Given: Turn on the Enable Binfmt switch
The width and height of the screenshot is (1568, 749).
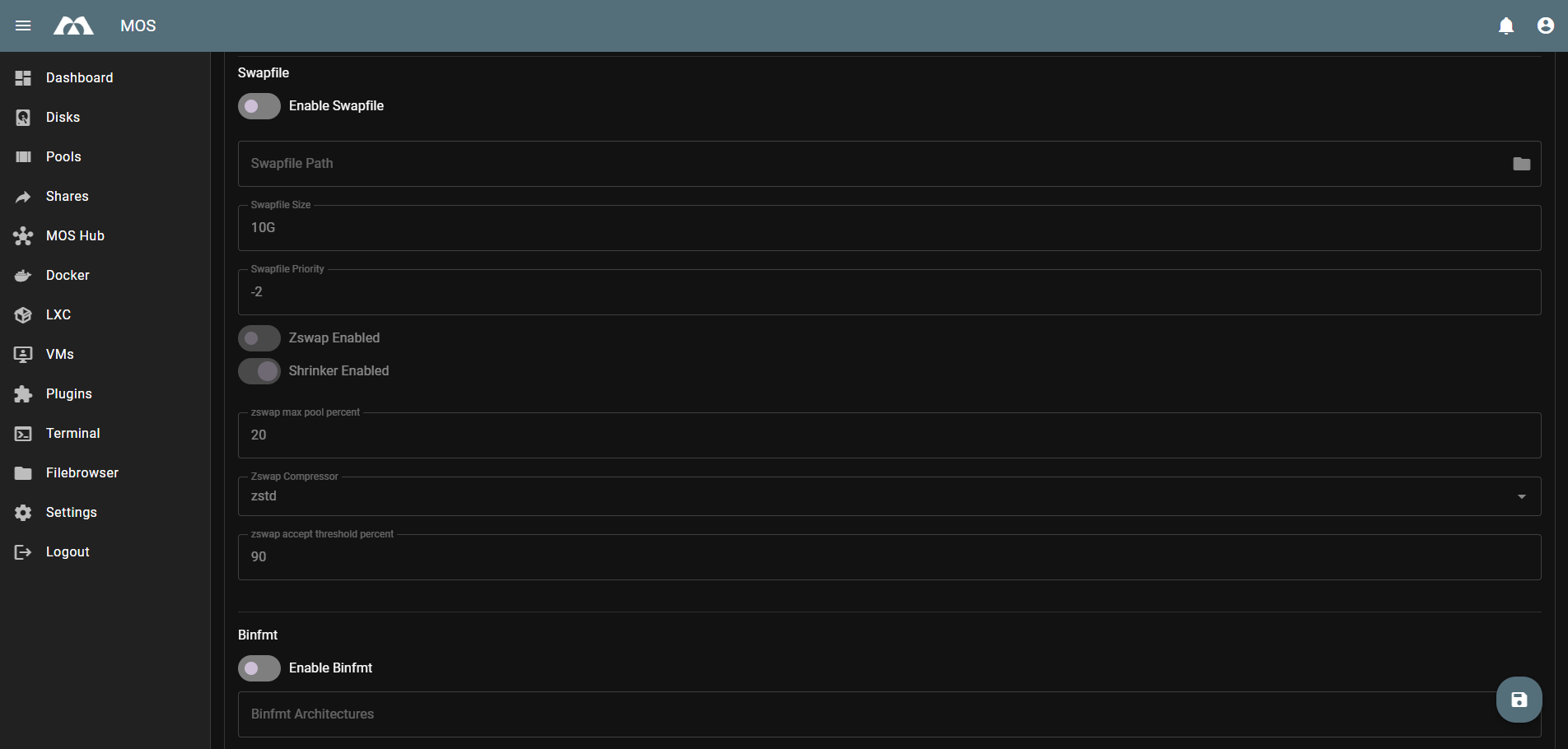Looking at the screenshot, I should [x=259, y=668].
